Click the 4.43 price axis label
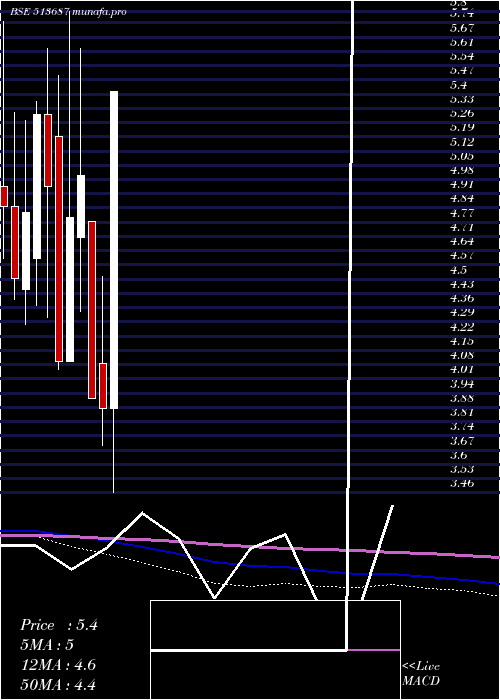The image size is (500, 700). [462, 284]
